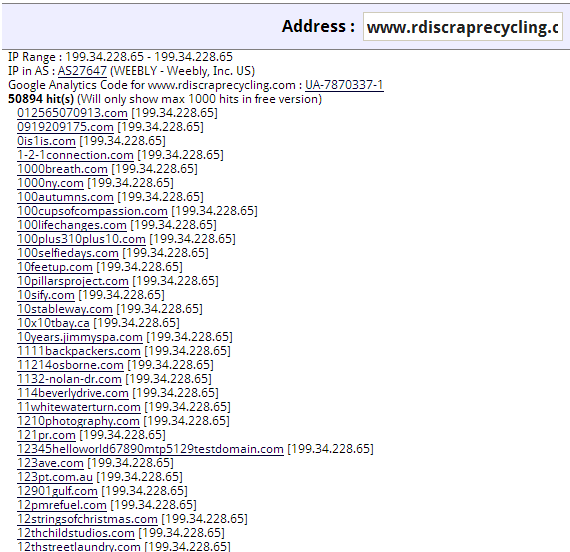The image size is (570, 552).
Task: Open the 100autumns.com link
Action: [65, 197]
